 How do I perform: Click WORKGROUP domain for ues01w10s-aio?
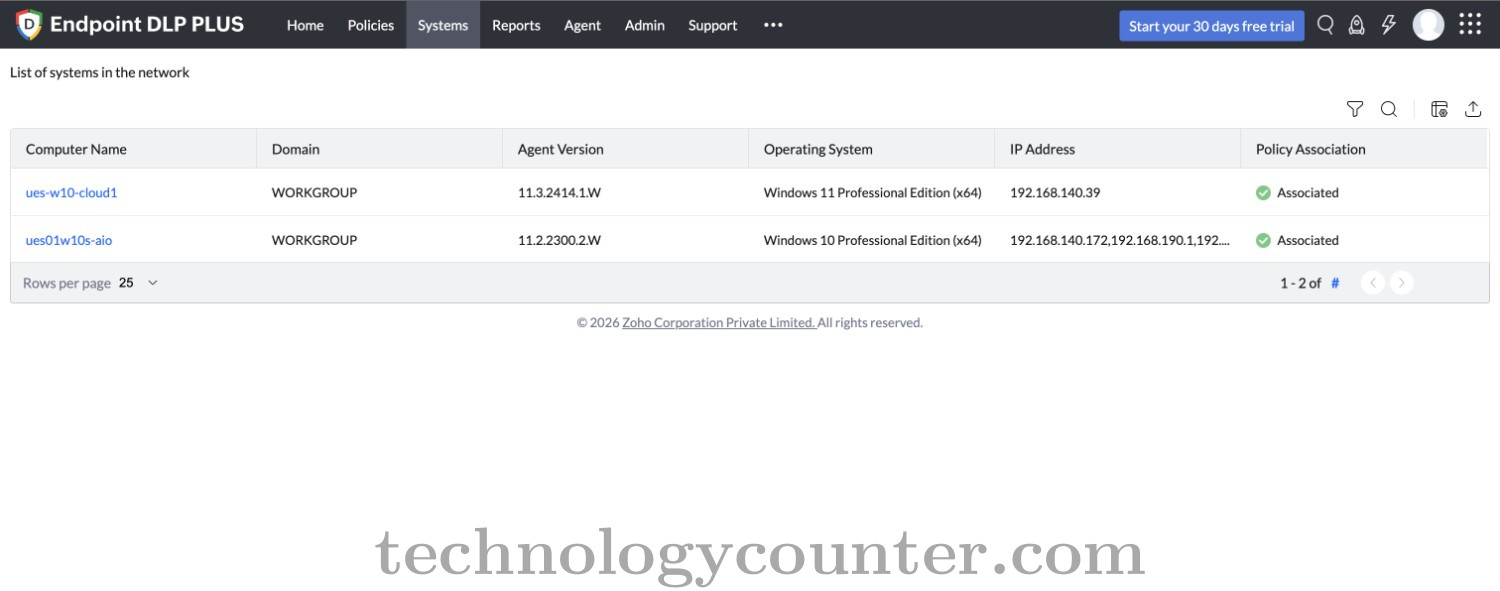pyautogui.click(x=314, y=240)
